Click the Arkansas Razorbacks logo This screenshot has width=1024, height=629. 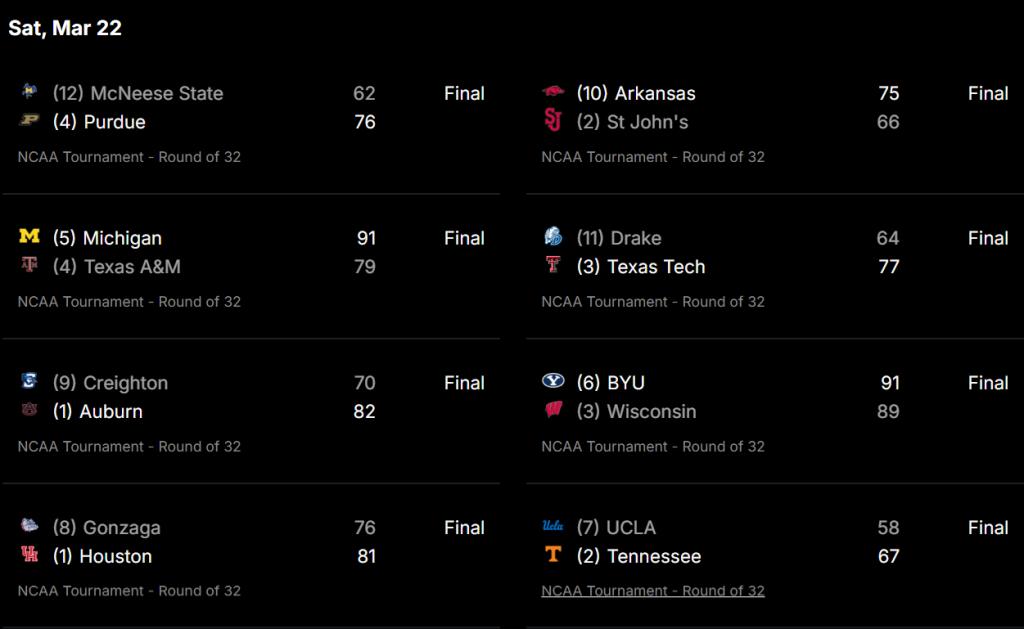coord(553,92)
